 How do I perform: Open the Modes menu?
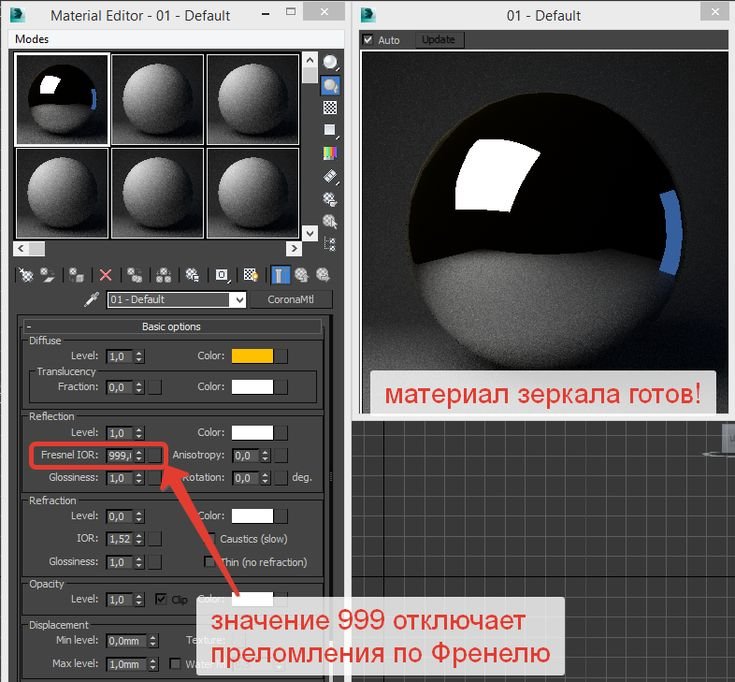click(x=32, y=39)
